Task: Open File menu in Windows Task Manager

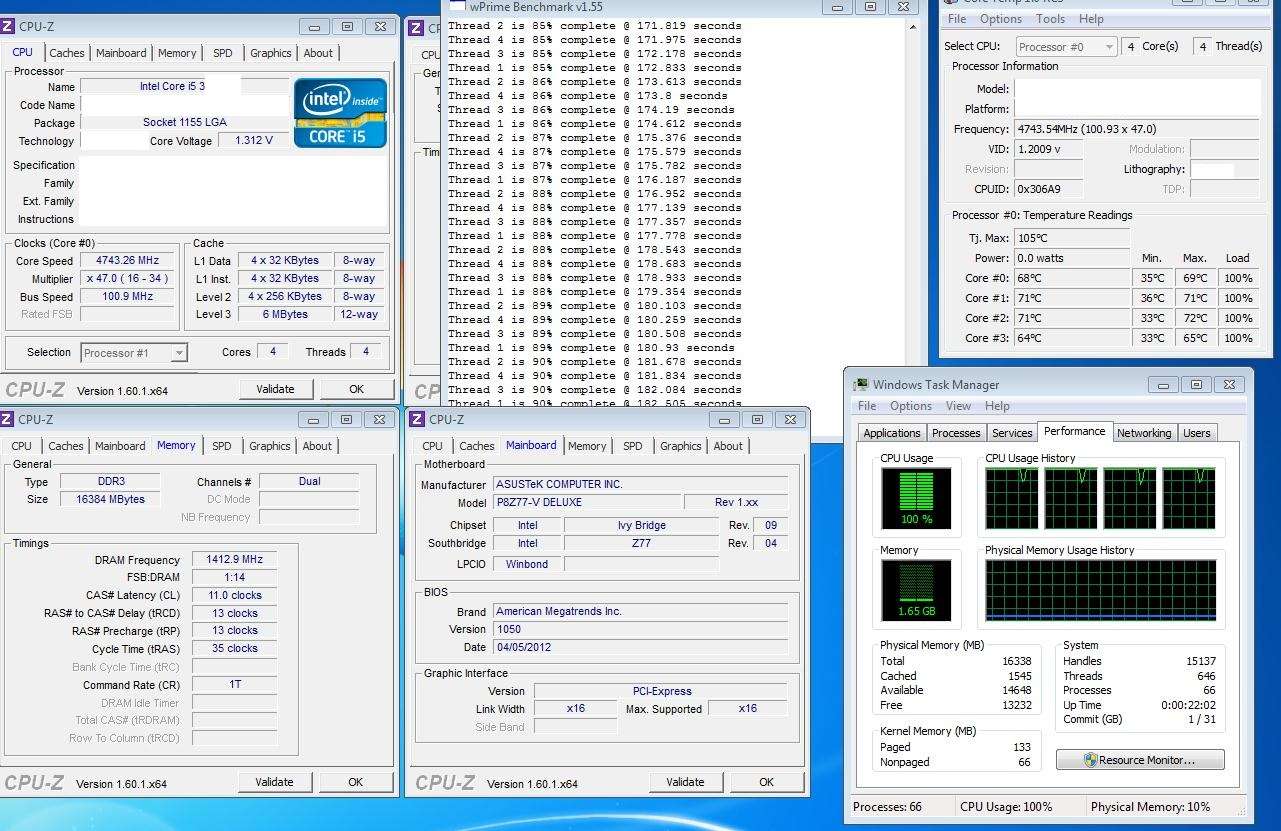Action: tap(867, 406)
